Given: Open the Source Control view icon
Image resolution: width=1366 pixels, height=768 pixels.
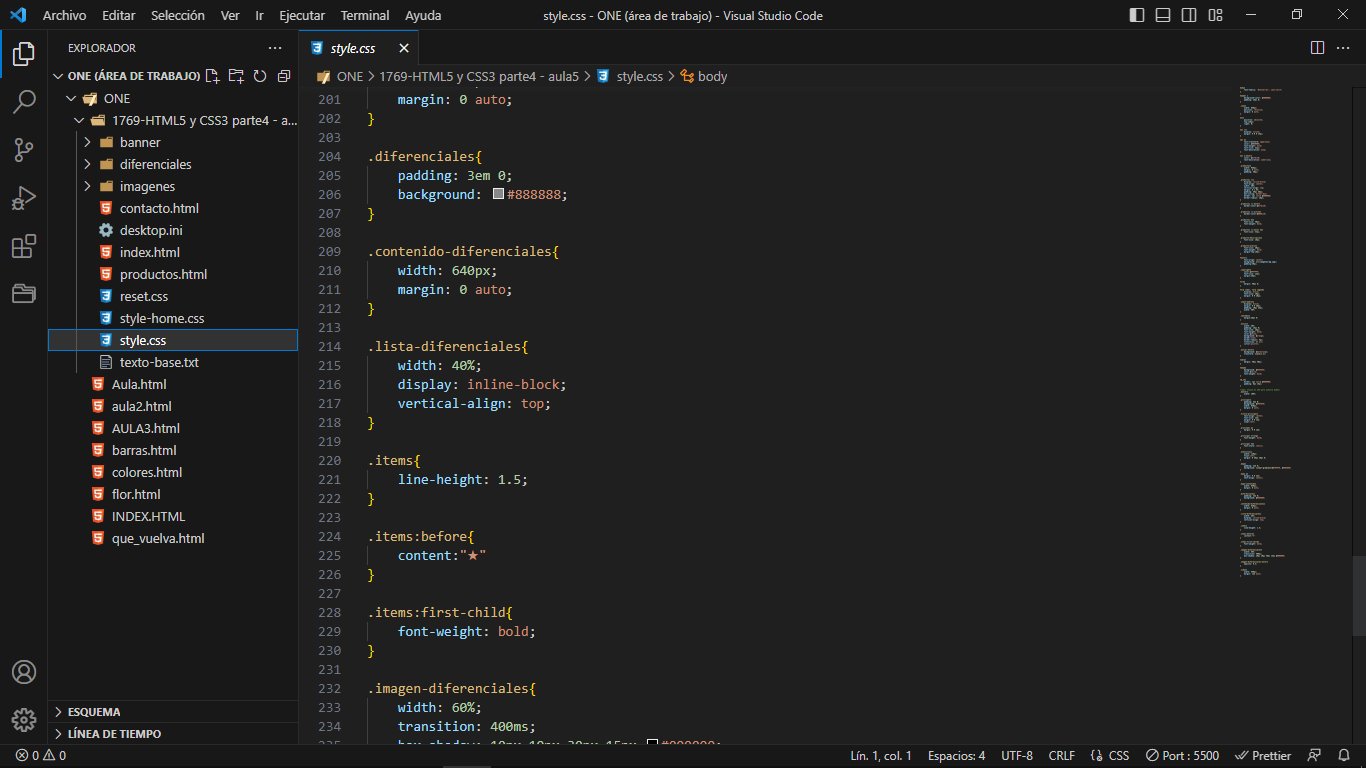Looking at the screenshot, I should point(24,150).
